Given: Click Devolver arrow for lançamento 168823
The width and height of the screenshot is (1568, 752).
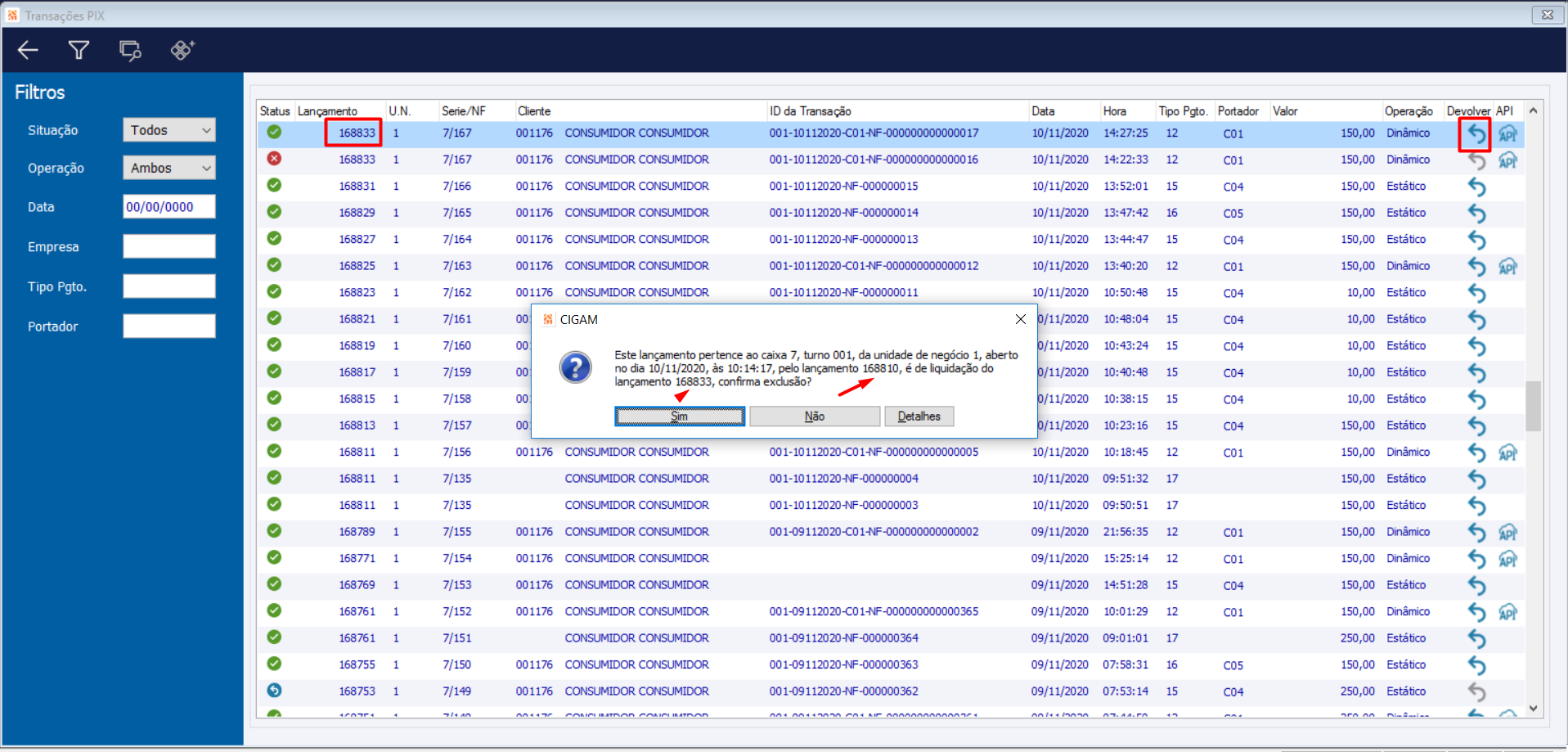Looking at the screenshot, I should coord(1476,293).
